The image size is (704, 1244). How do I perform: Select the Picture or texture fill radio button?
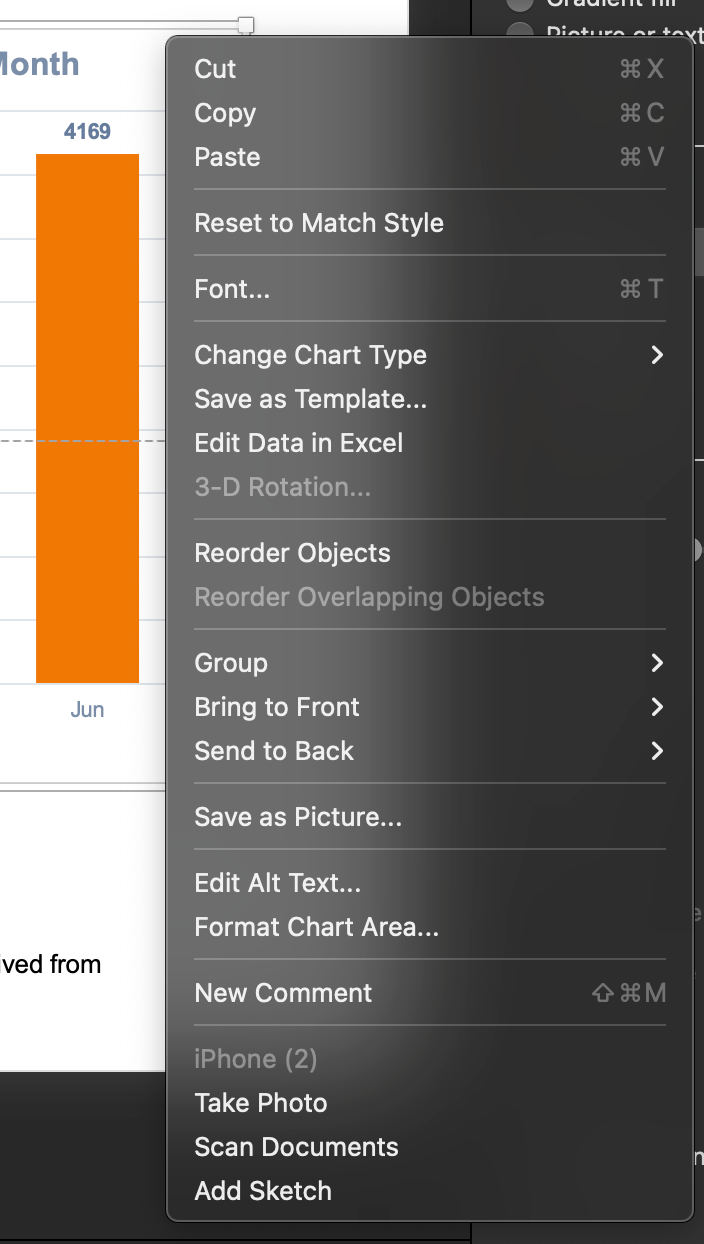pyautogui.click(x=520, y=32)
